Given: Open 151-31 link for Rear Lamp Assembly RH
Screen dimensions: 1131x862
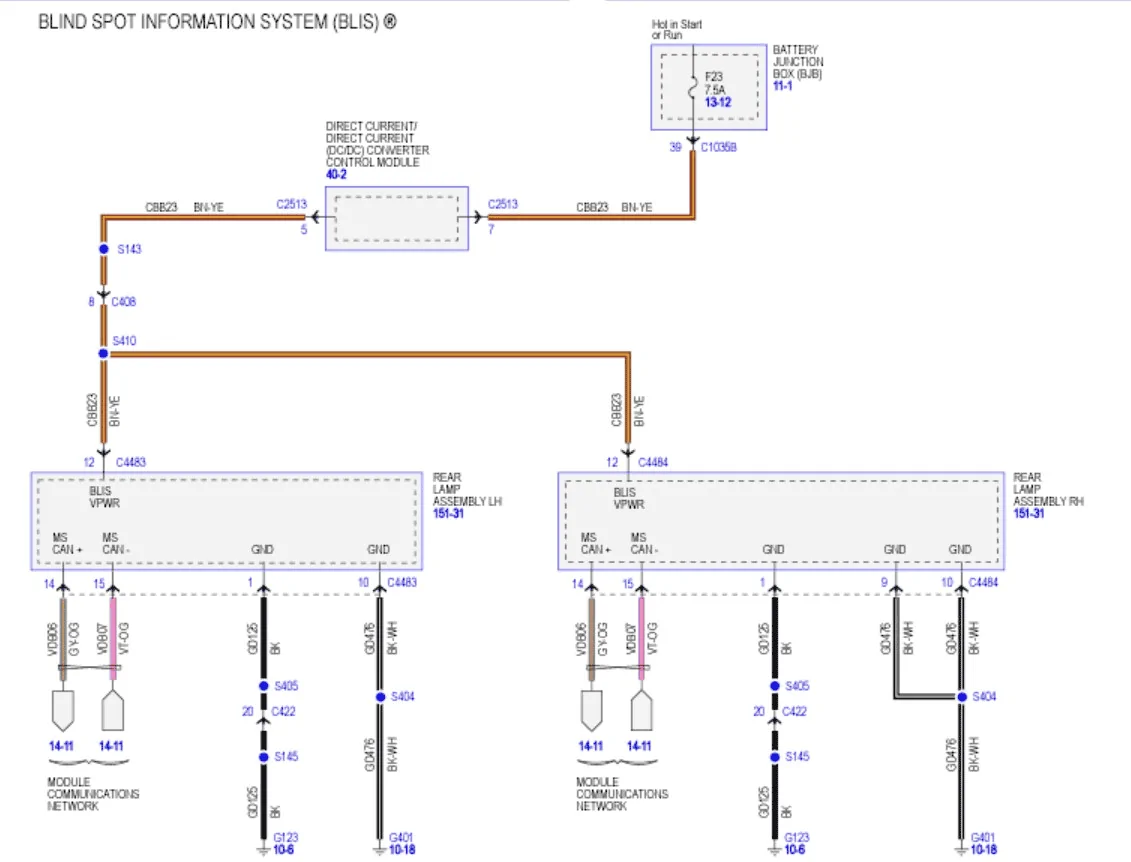Looking at the screenshot, I should tap(1029, 514).
